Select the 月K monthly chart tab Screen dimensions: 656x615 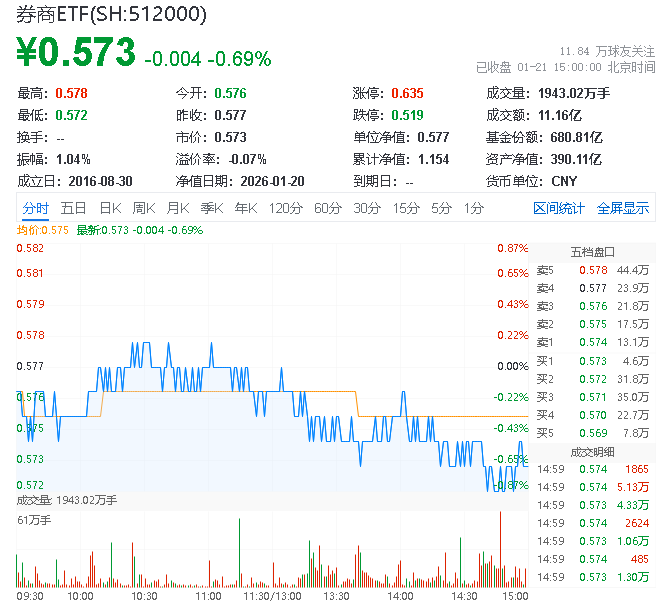(x=178, y=208)
